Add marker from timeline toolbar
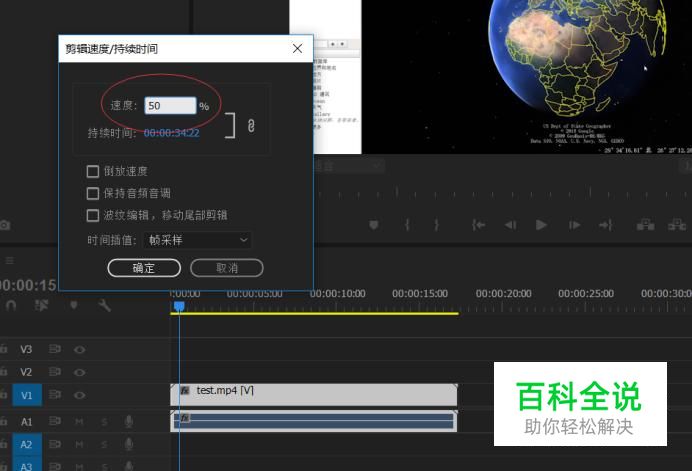This screenshot has width=692, height=471. (74, 305)
